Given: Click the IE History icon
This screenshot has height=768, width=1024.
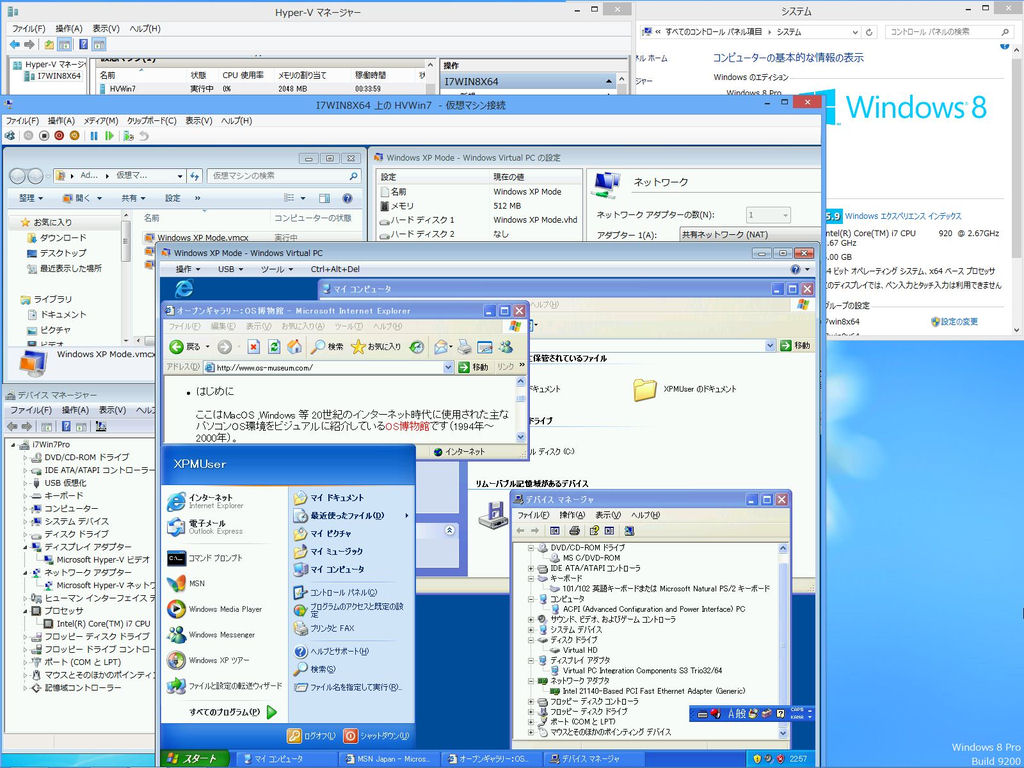Looking at the screenshot, I should (417, 347).
